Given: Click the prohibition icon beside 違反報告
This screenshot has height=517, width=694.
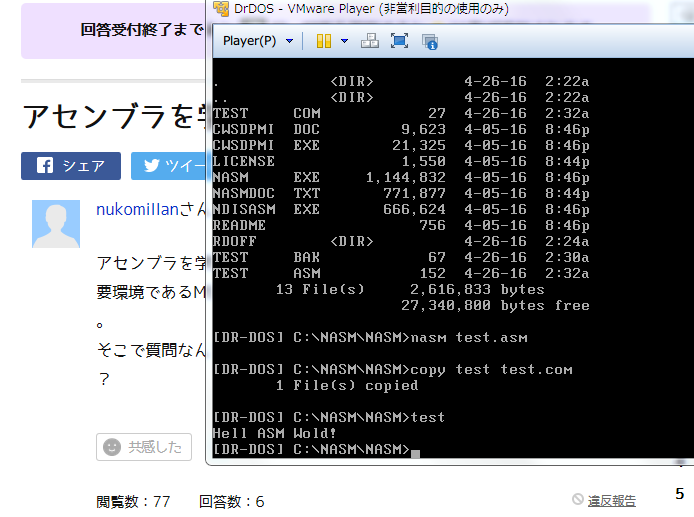Looking at the screenshot, I should click(x=578, y=499).
